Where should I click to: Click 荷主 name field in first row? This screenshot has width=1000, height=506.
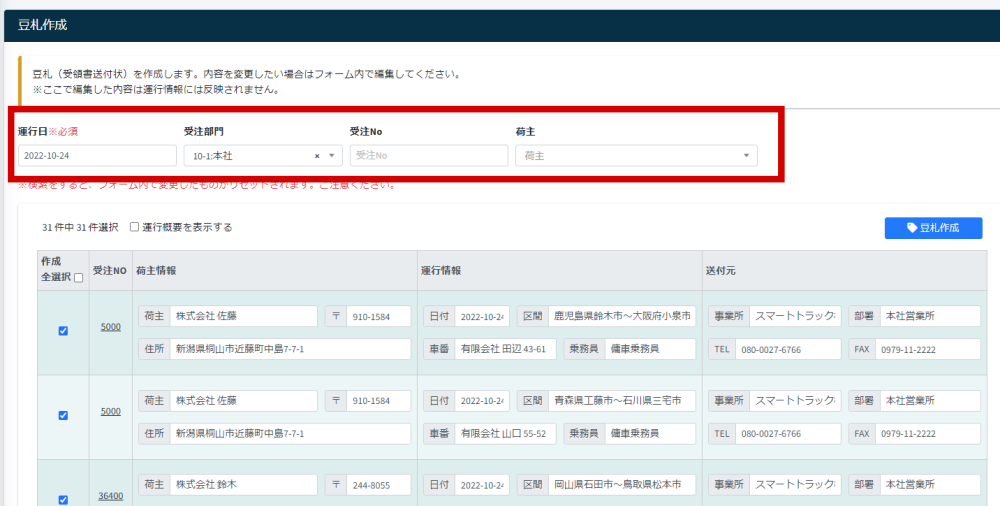243,316
